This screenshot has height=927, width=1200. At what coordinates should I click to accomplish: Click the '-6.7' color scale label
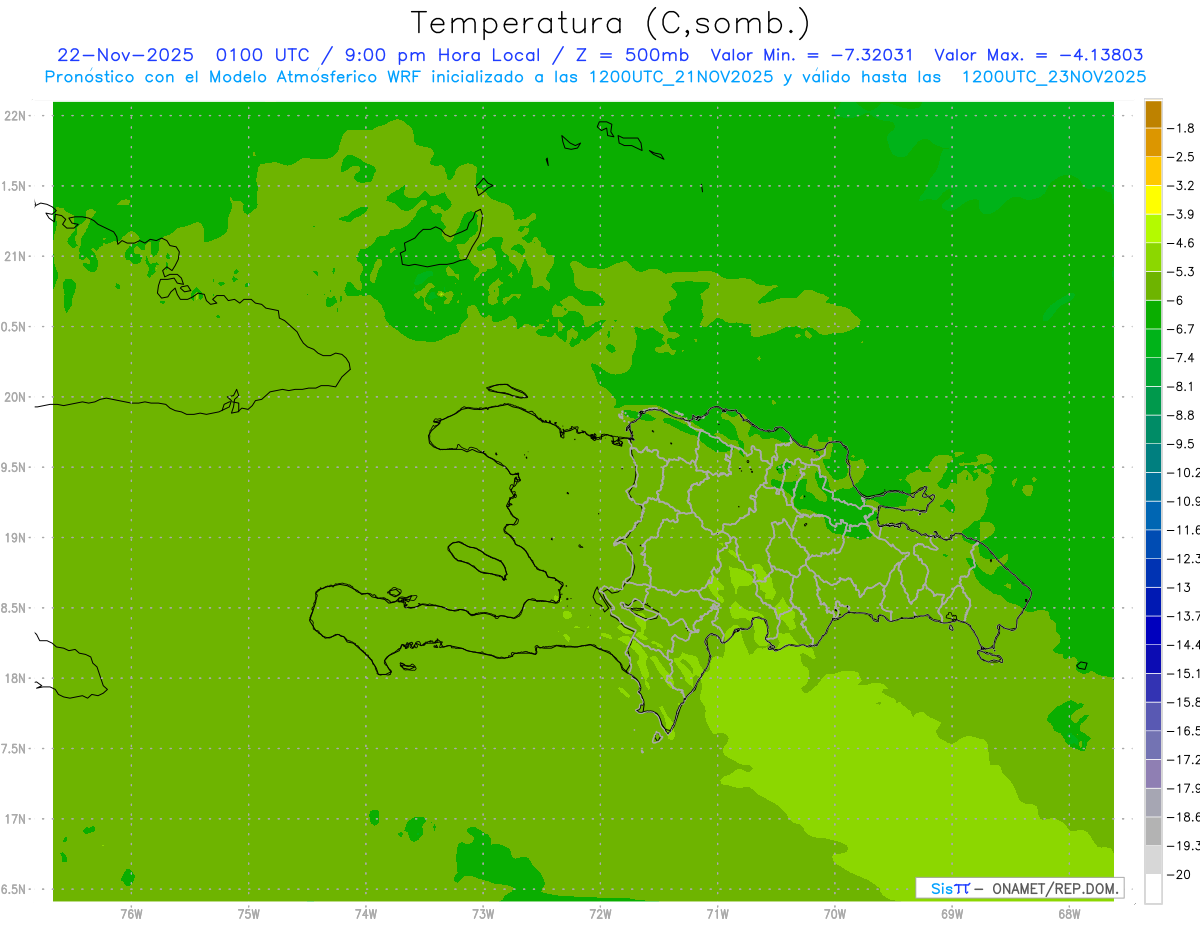tap(1182, 329)
